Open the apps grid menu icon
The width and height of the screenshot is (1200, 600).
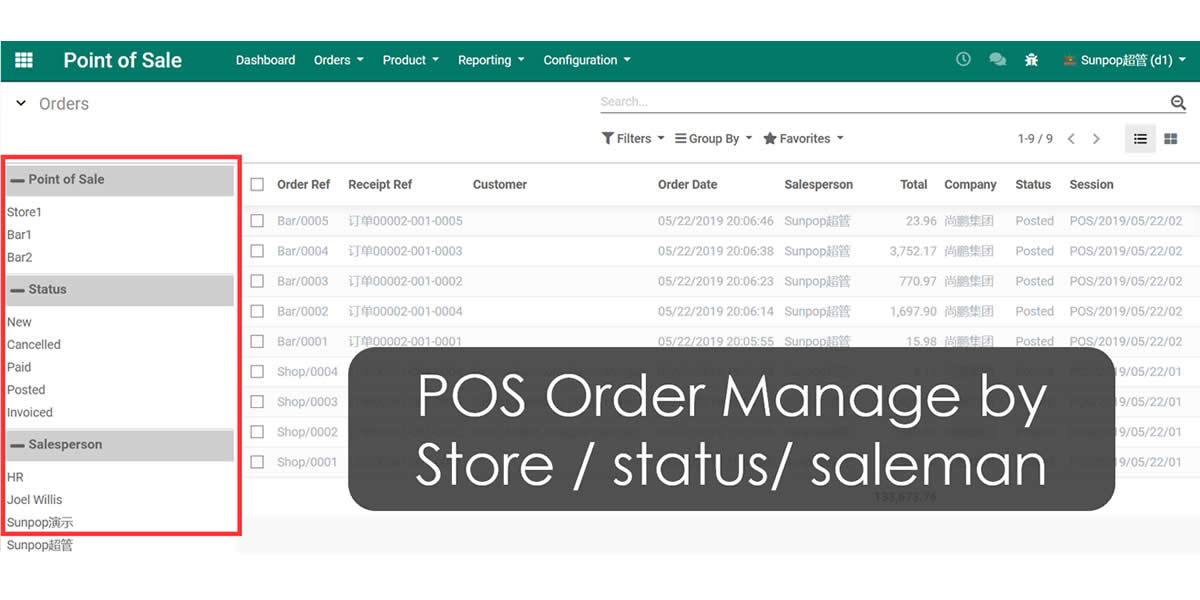pos(23,60)
